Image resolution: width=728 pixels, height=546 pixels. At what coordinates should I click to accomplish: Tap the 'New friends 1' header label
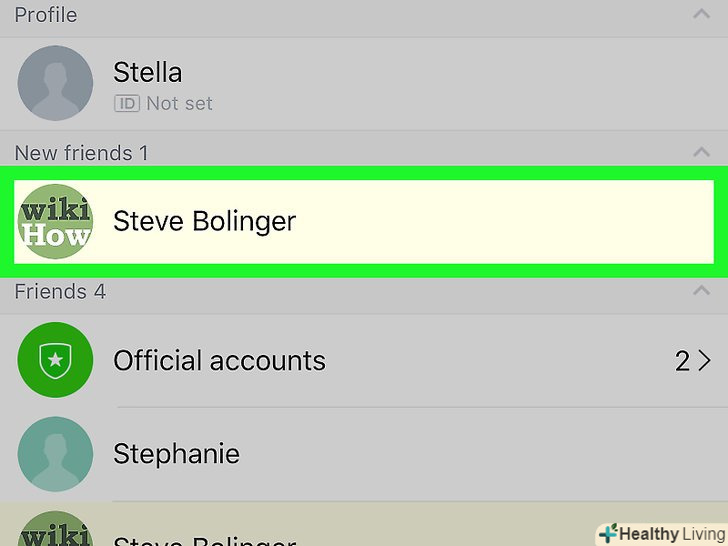coord(81,153)
